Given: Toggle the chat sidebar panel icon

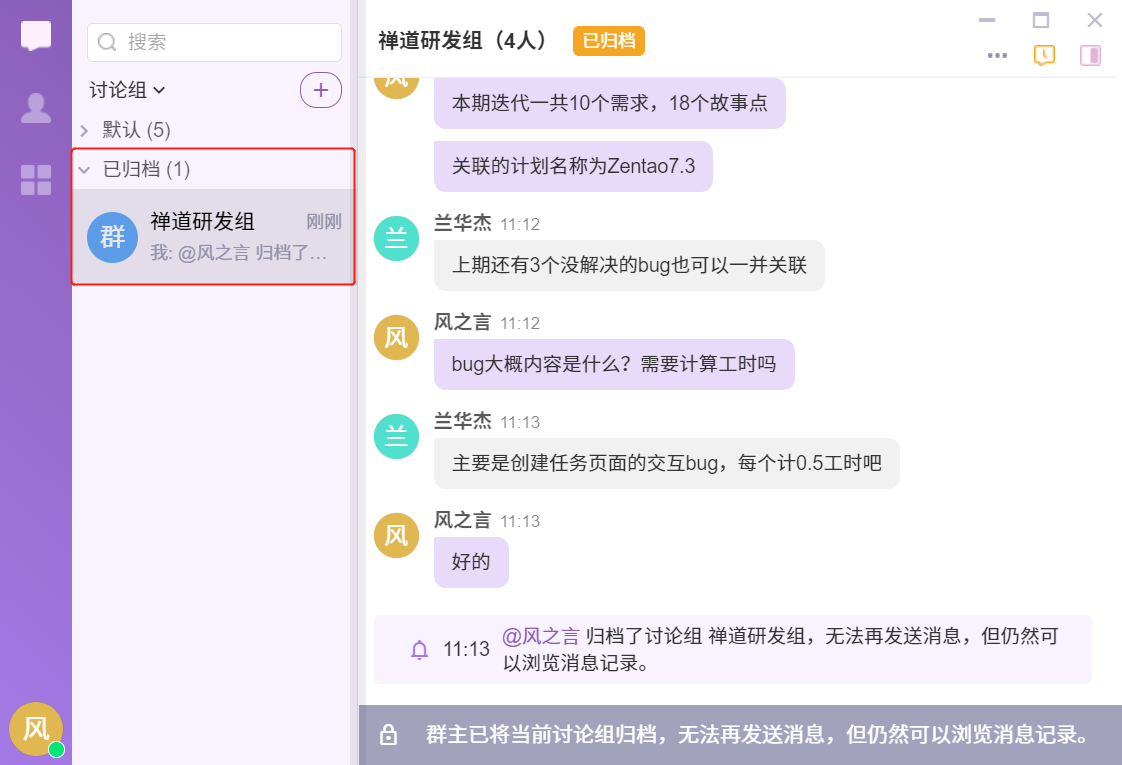Looking at the screenshot, I should (x=1090, y=55).
